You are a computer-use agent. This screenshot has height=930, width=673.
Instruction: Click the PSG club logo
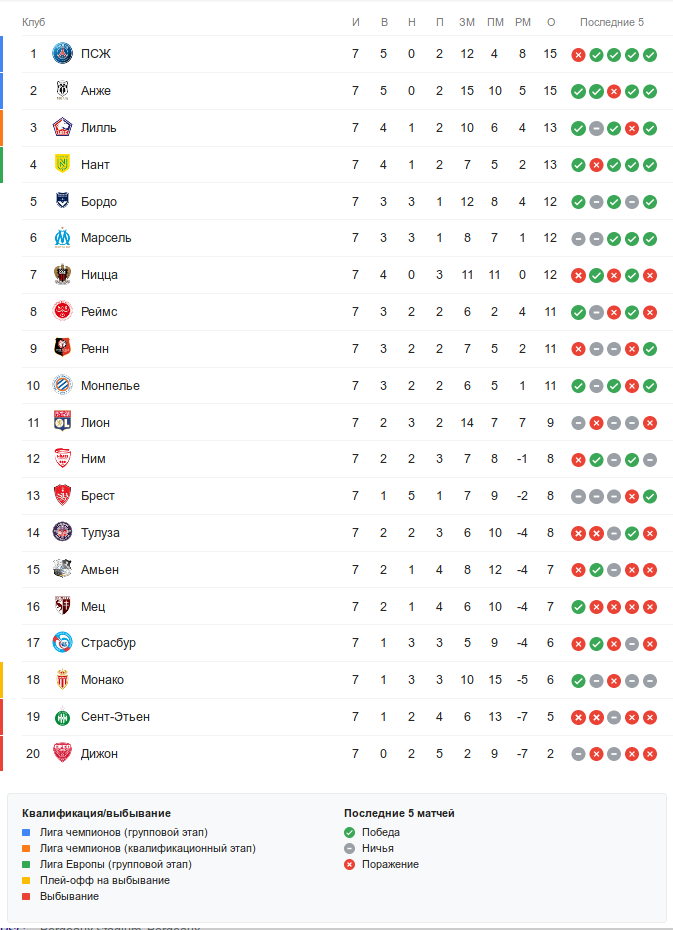tap(63, 54)
